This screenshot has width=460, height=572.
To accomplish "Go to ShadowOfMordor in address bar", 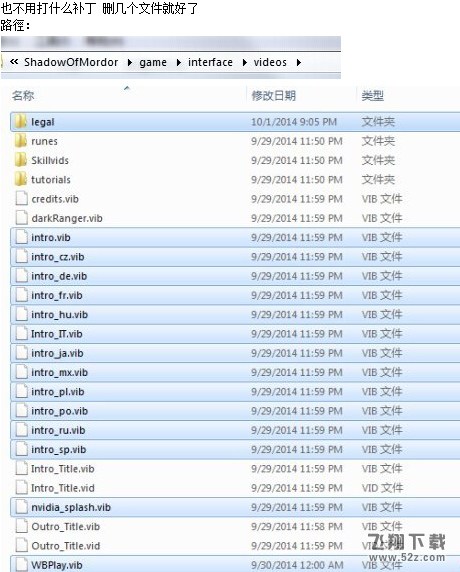I will pyautogui.click(x=71, y=62).
